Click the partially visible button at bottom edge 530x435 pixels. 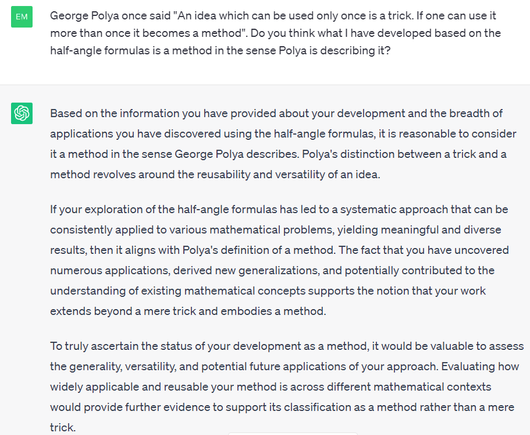point(293,433)
